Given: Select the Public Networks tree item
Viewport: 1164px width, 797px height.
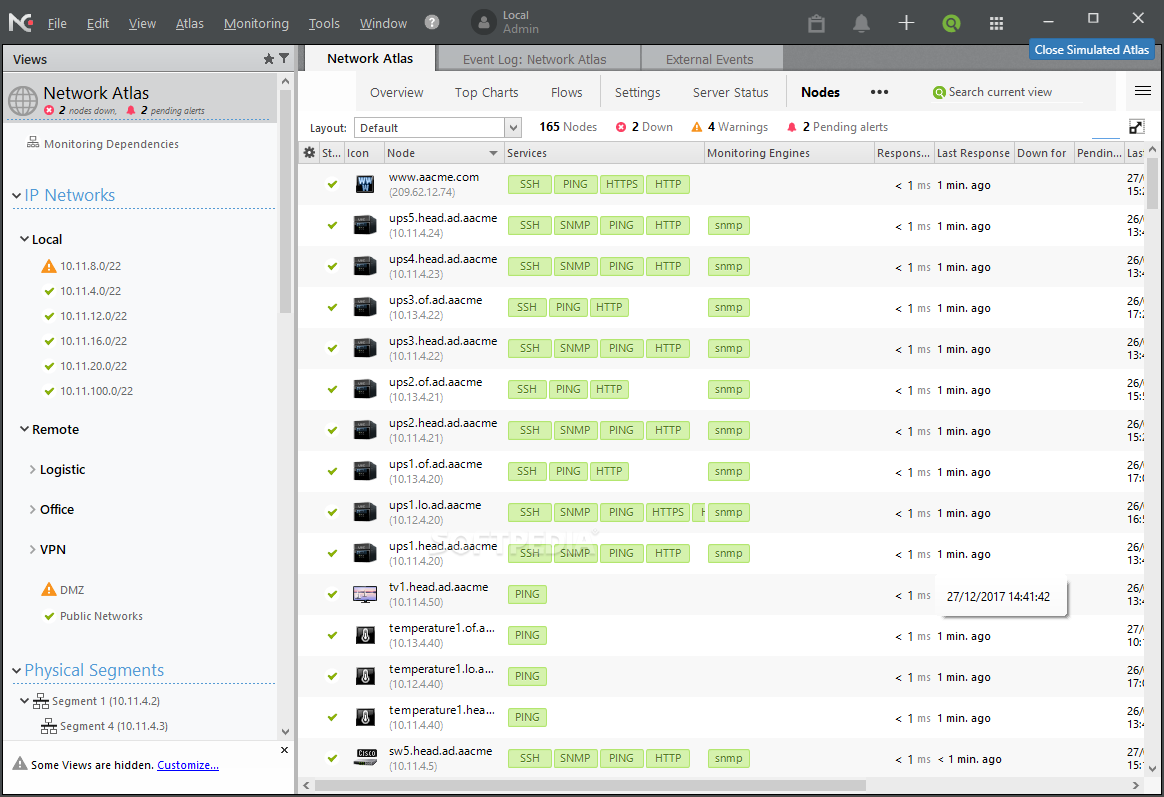Looking at the screenshot, I should coord(101,616).
